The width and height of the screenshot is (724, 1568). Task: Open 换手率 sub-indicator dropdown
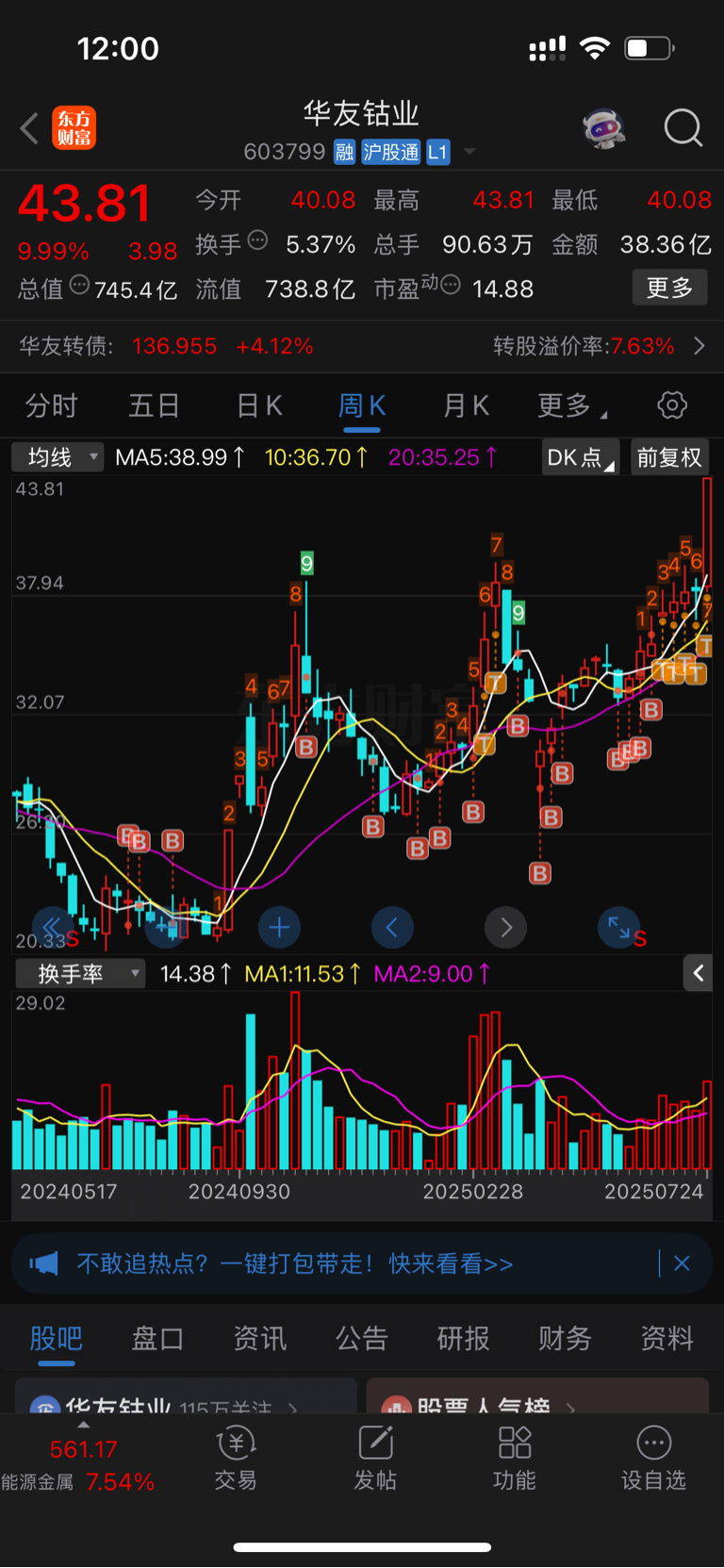[80, 973]
